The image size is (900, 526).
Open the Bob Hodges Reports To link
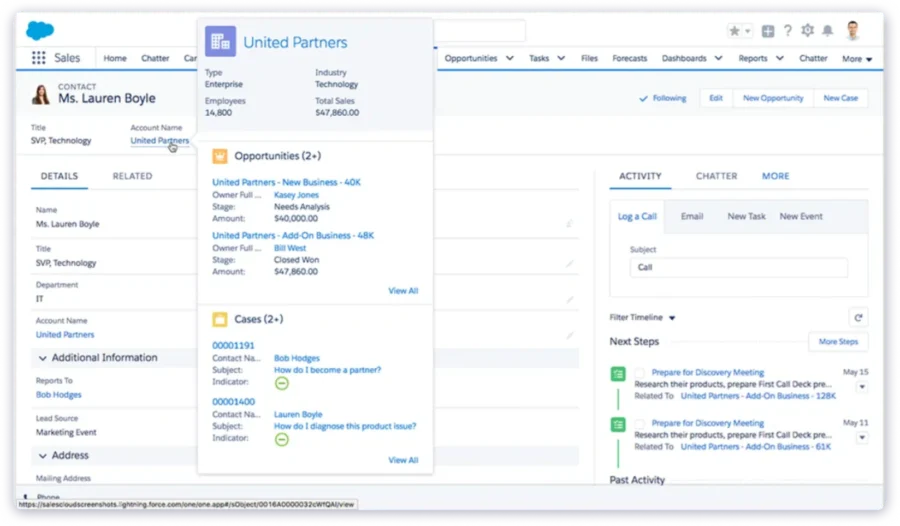click(59, 395)
